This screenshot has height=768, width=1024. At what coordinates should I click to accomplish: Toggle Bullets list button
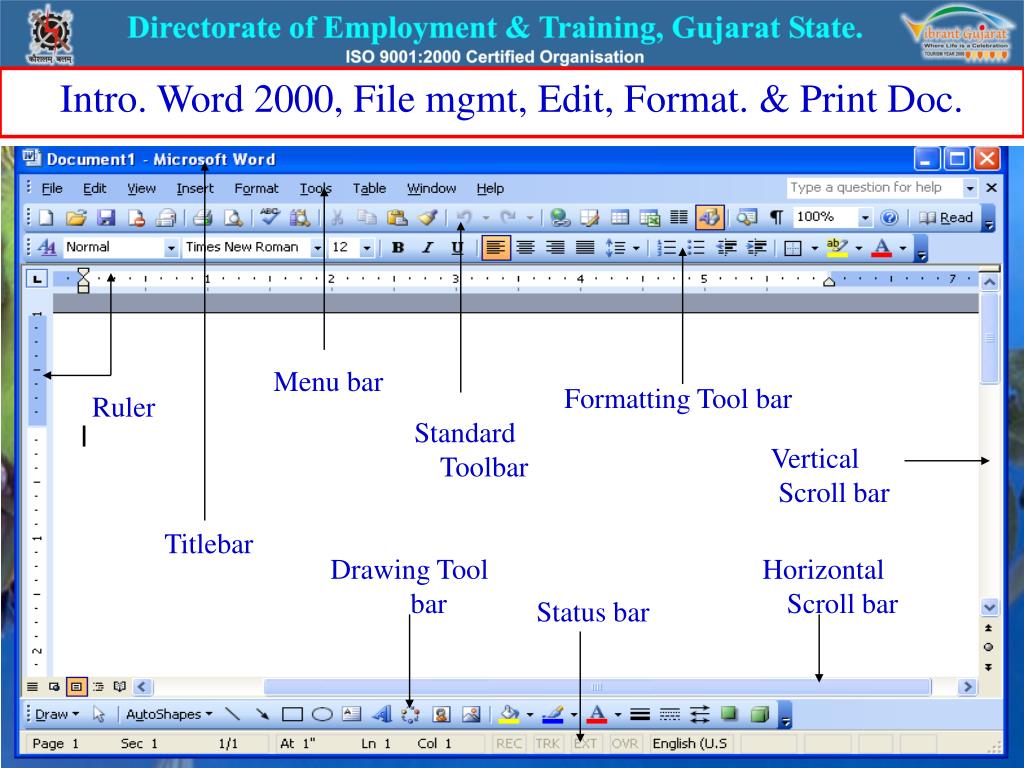click(696, 248)
